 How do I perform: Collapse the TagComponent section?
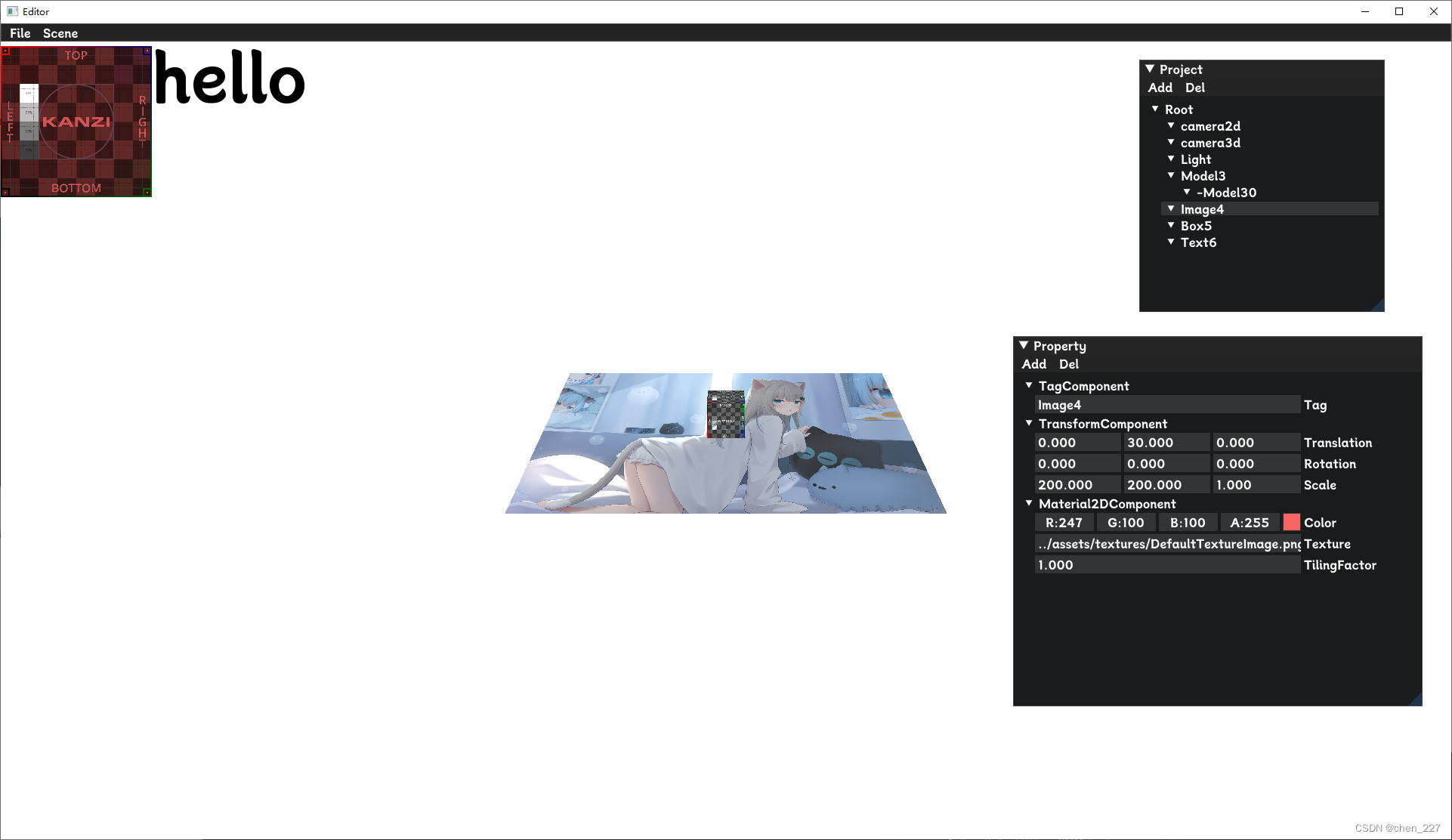tap(1029, 385)
